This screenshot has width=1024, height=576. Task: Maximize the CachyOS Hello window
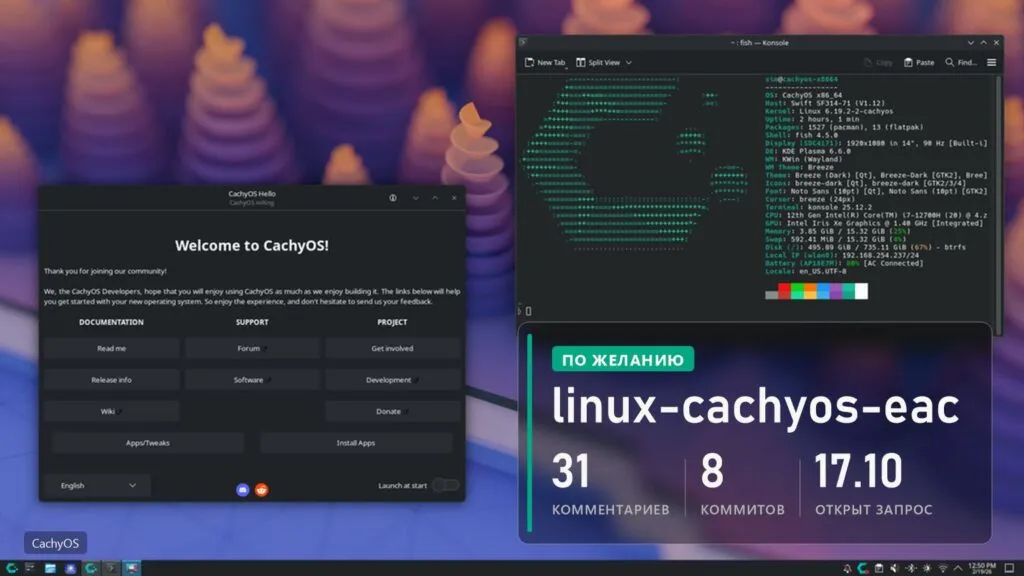coord(435,198)
